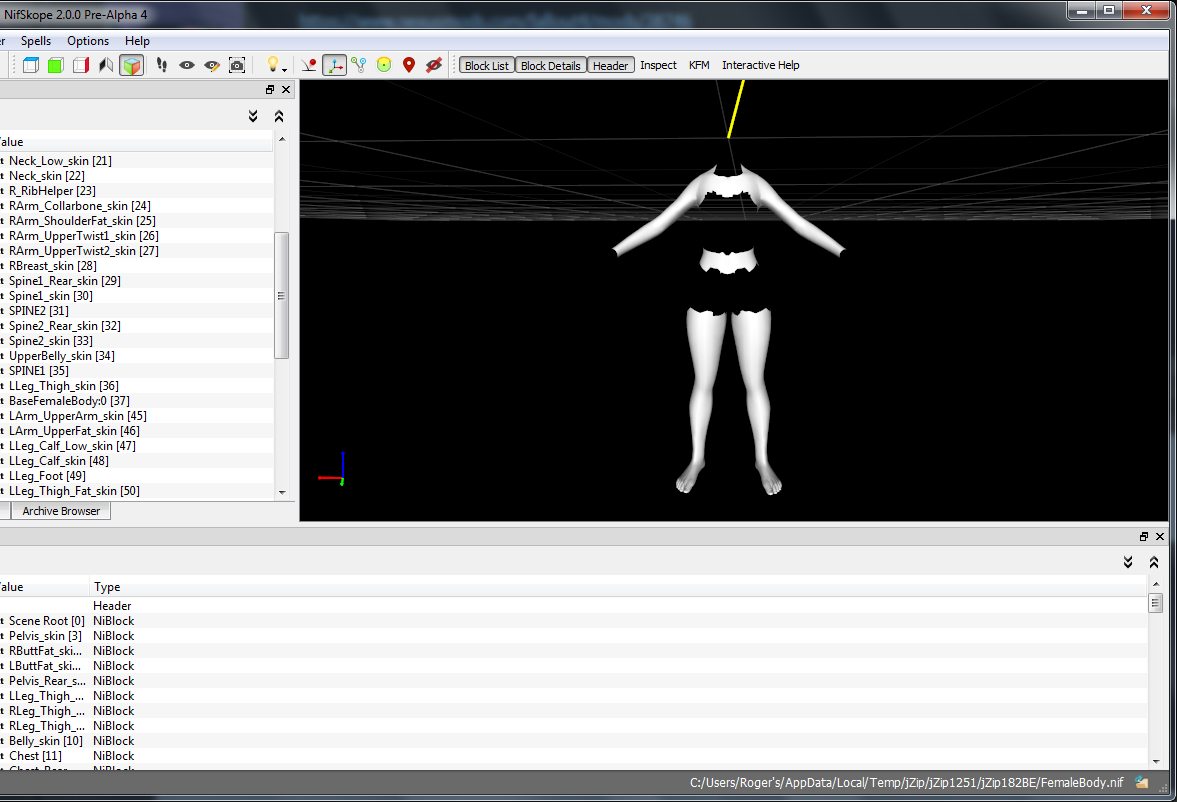Toggle the crossed-out eye hidden objects icon
Image resolution: width=1177 pixels, height=802 pixels.
pos(434,65)
